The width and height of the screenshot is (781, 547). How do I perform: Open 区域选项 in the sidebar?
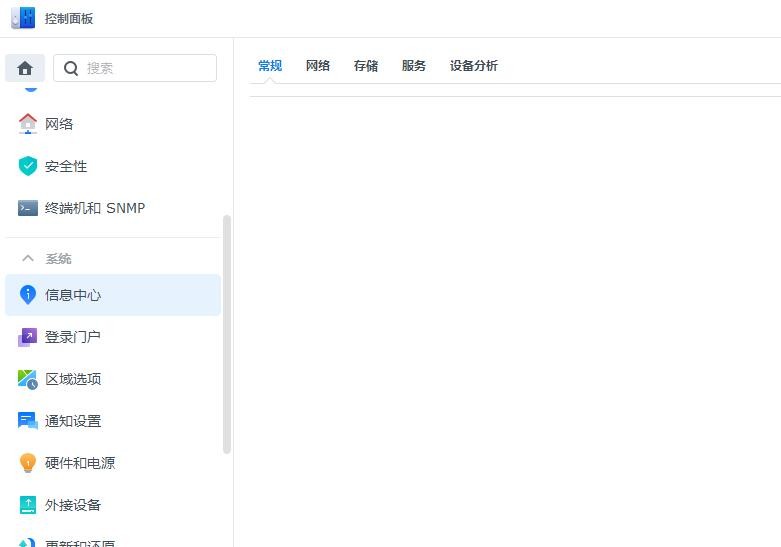click(x=73, y=379)
